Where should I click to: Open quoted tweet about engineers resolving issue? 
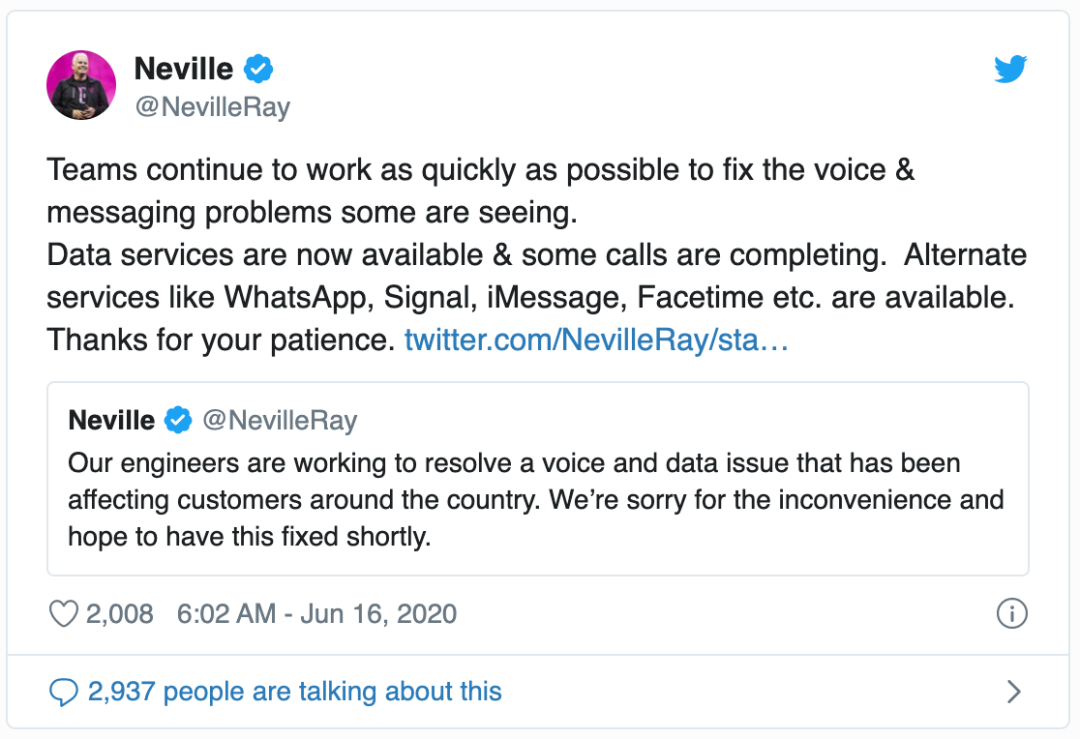tap(538, 479)
